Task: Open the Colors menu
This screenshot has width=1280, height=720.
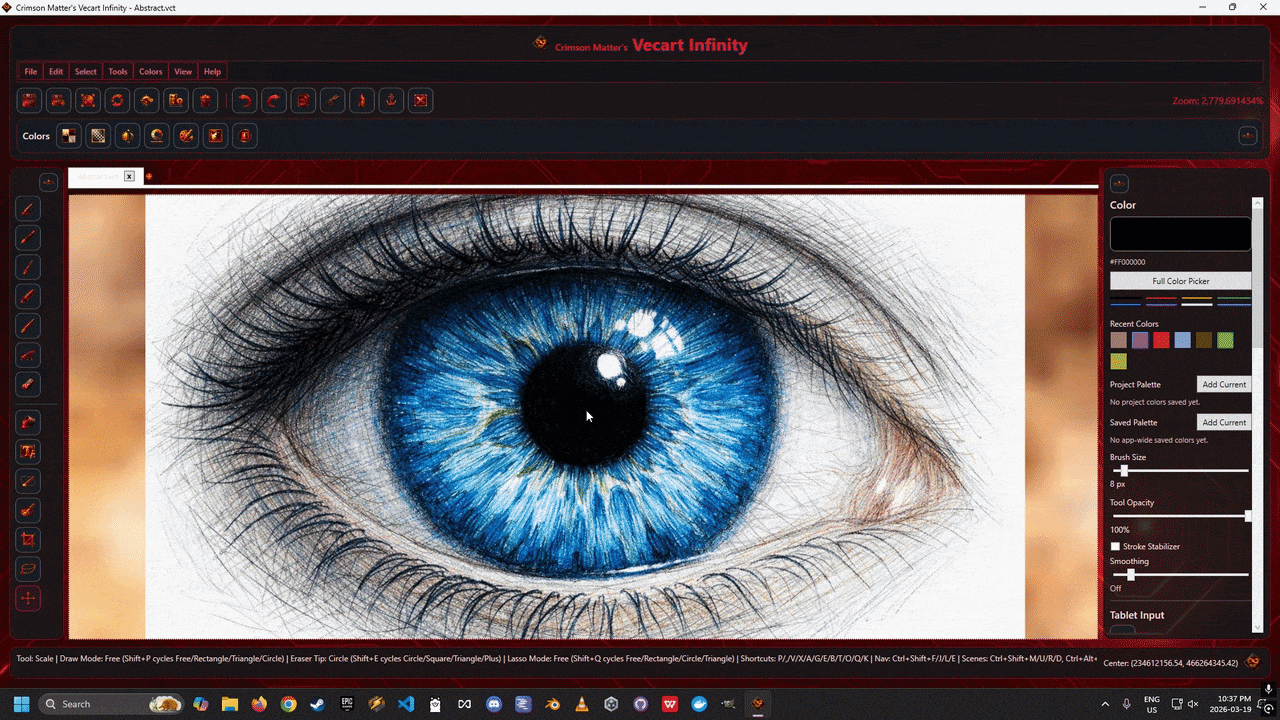Action: [x=150, y=71]
